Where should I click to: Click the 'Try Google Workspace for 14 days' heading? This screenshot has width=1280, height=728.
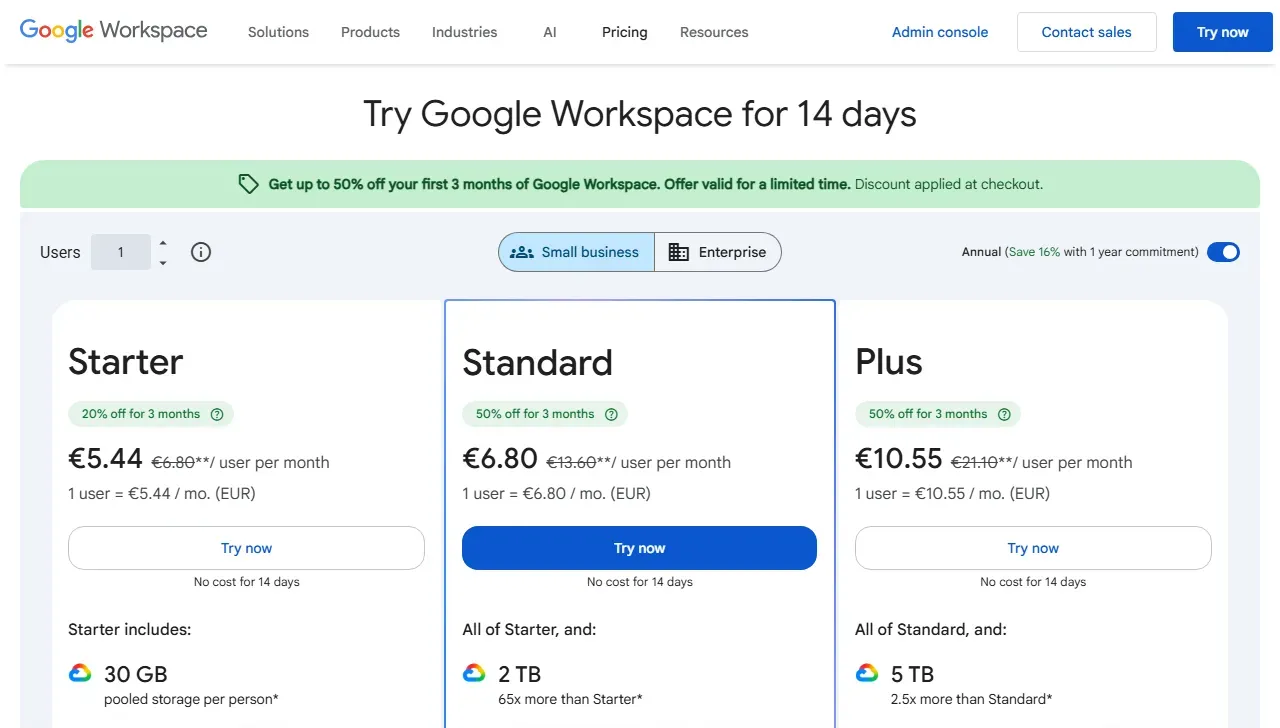click(x=640, y=114)
